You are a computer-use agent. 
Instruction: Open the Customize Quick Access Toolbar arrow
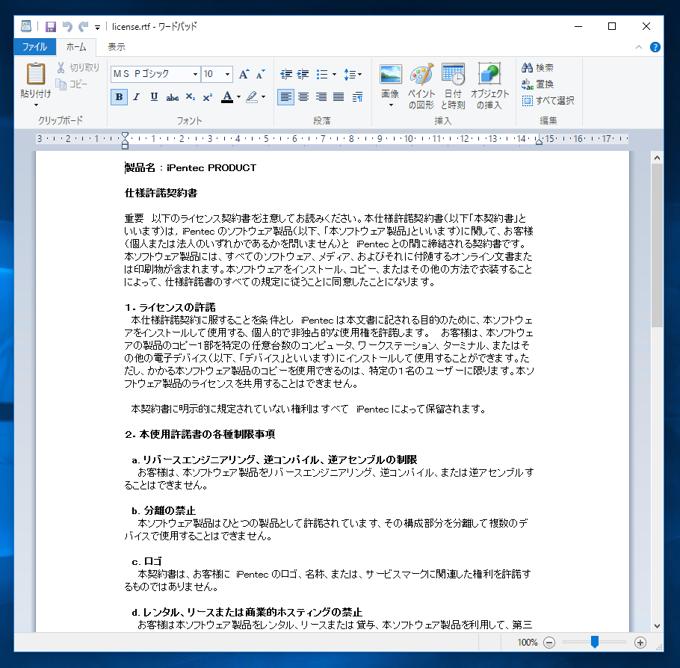[98, 27]
